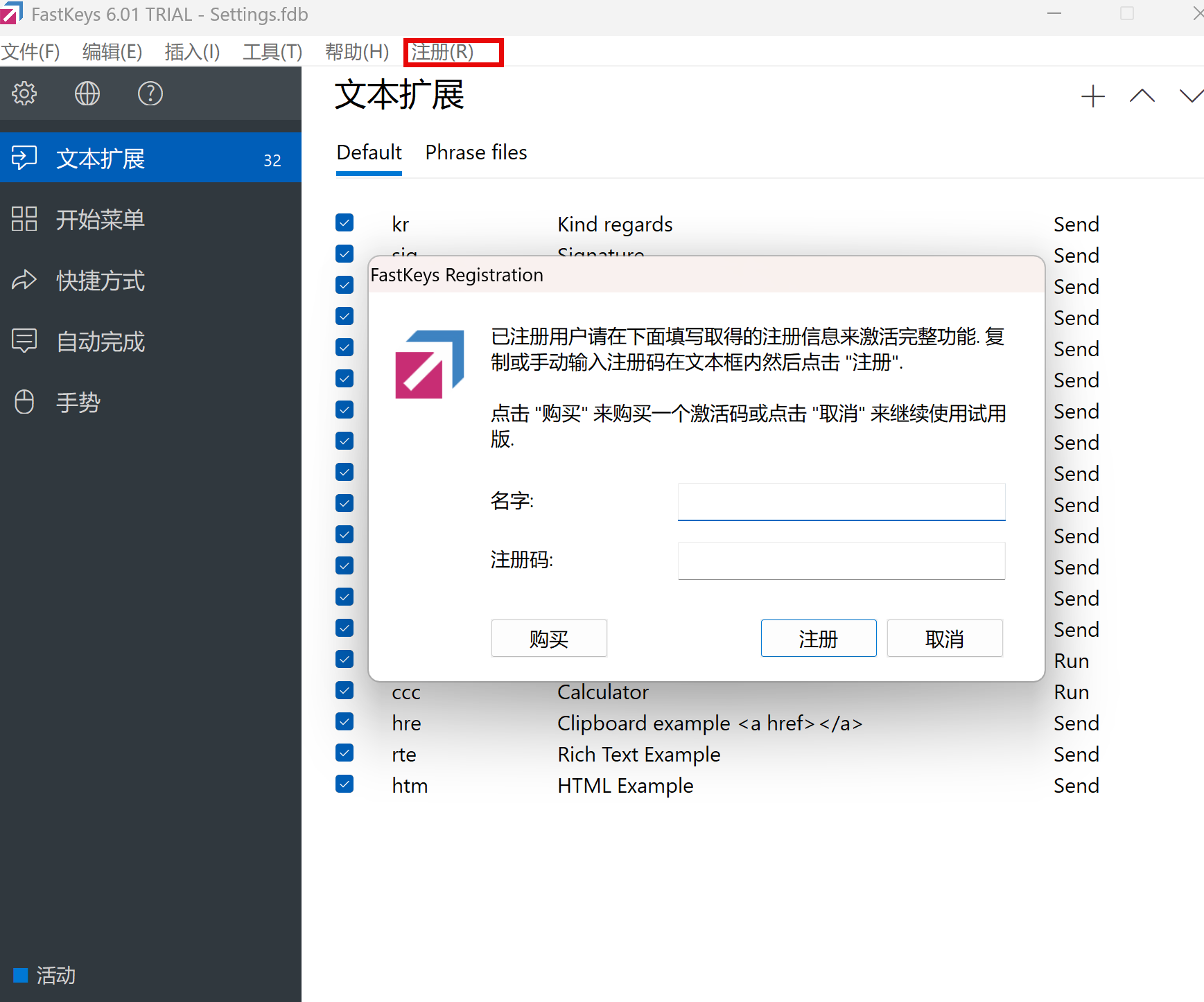Focus the 注册码 text field
This screenshot has width=1204, height=1002.
click(841, 561)
